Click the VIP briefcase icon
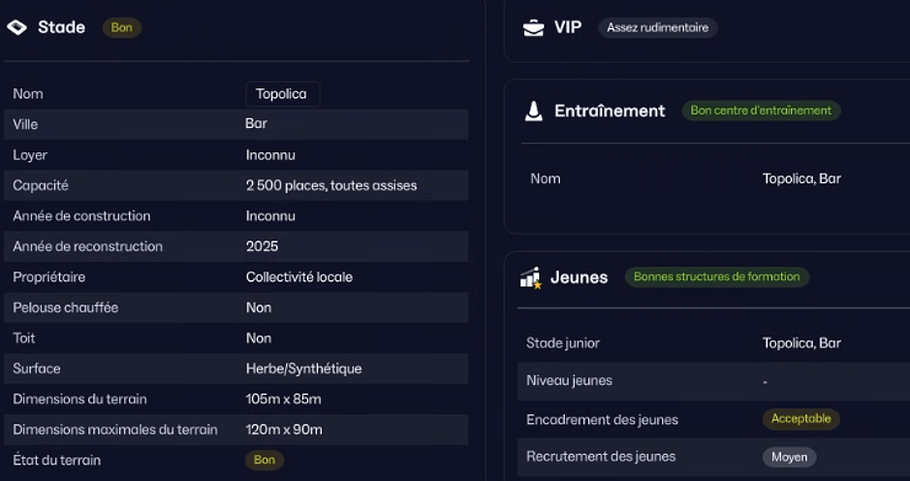Viewport: 910px width, 481px height. 533,27
